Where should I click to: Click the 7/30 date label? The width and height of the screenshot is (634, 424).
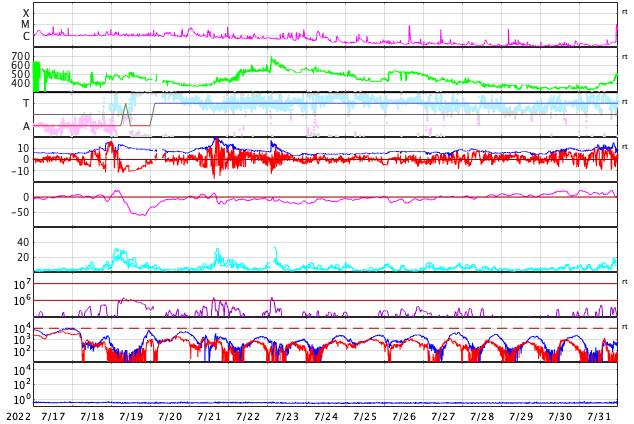(560, 416)
